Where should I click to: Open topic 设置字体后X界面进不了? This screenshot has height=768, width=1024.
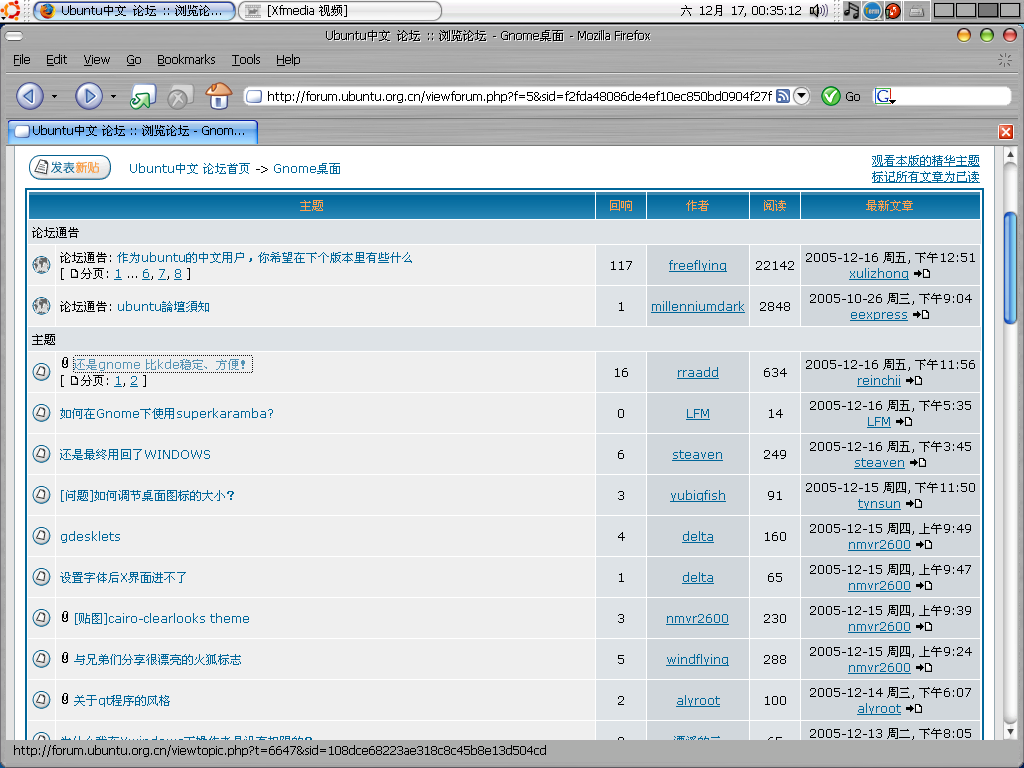click(x=123, y=577)
